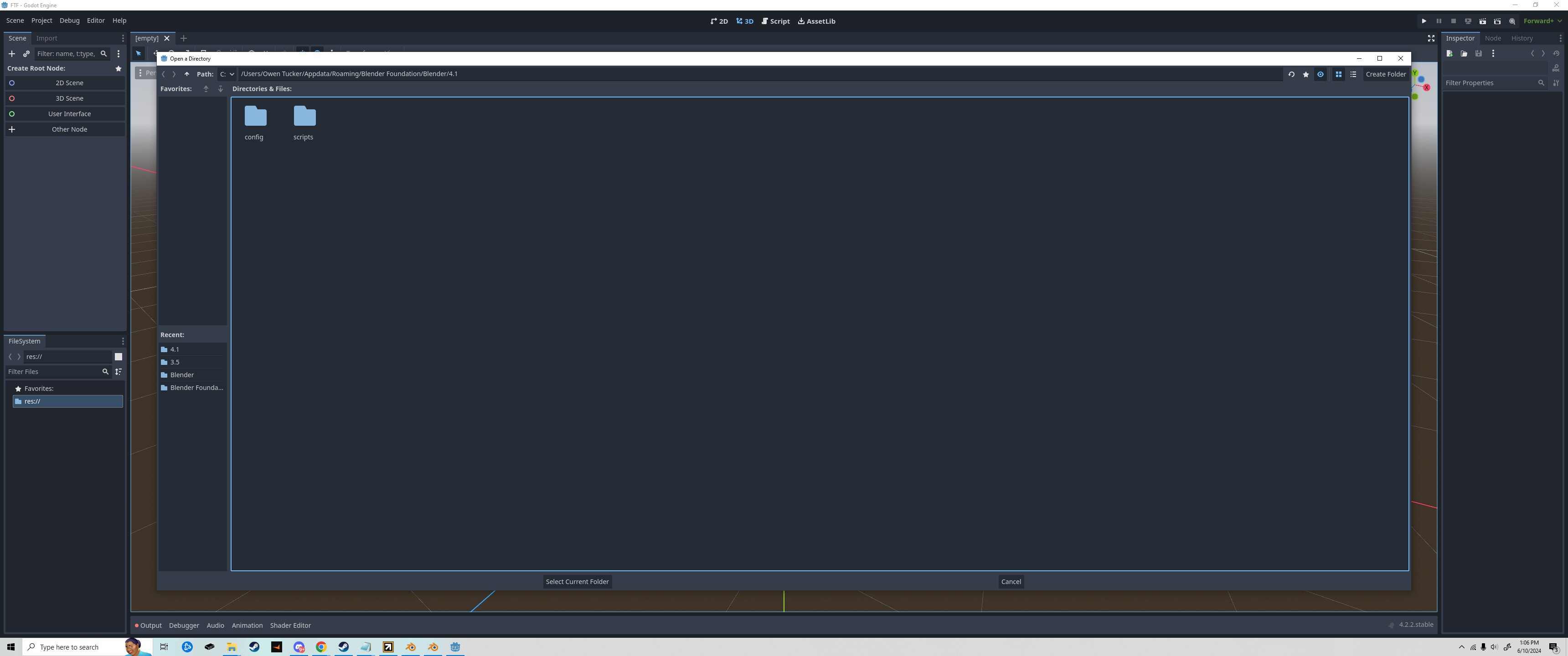Click Select Current Folder button
Image resolution: width=1568 pixels, height=656 pixels.
[x=577, y=582]
